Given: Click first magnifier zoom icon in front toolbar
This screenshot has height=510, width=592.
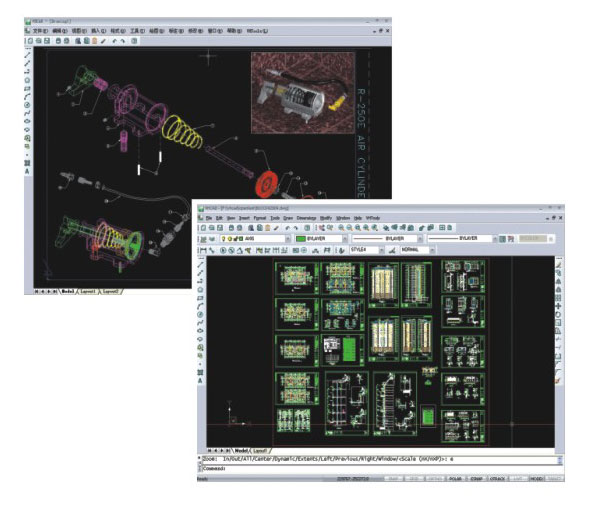Looking at the screenshot, I should (341, 228).
